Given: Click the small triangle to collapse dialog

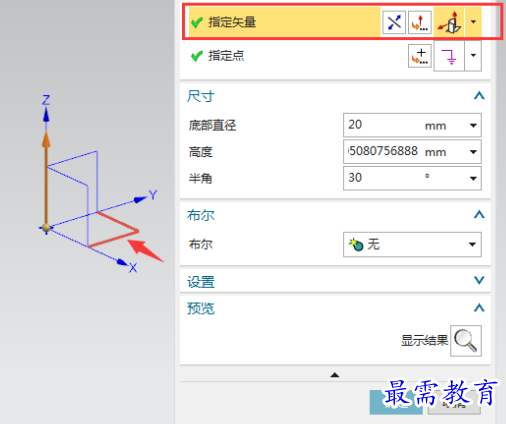Looking at the screenshot, I should click(x=335, y=375).
